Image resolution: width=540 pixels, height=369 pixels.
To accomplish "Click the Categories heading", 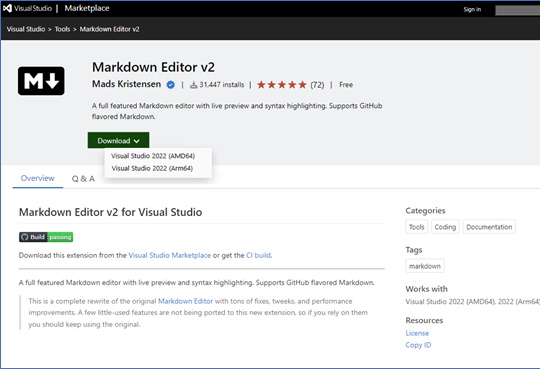I will point(425,211).
